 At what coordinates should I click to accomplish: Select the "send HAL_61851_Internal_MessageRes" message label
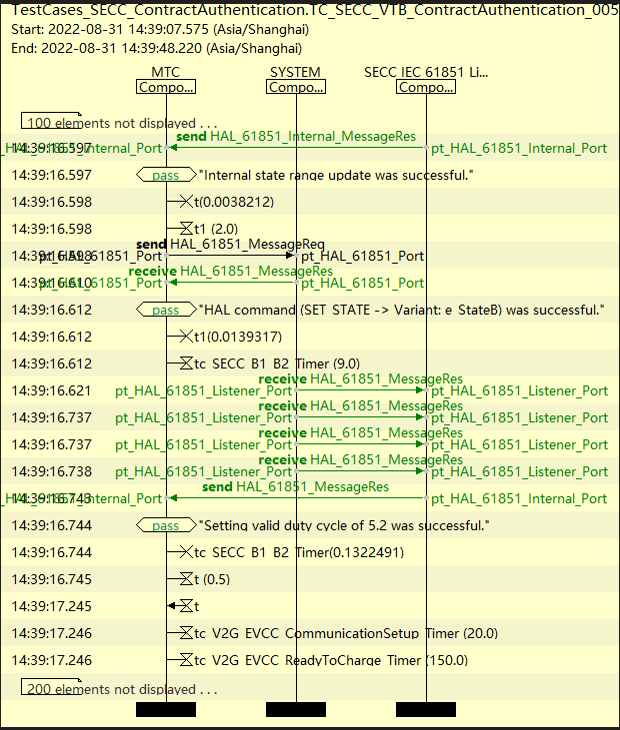296,135
